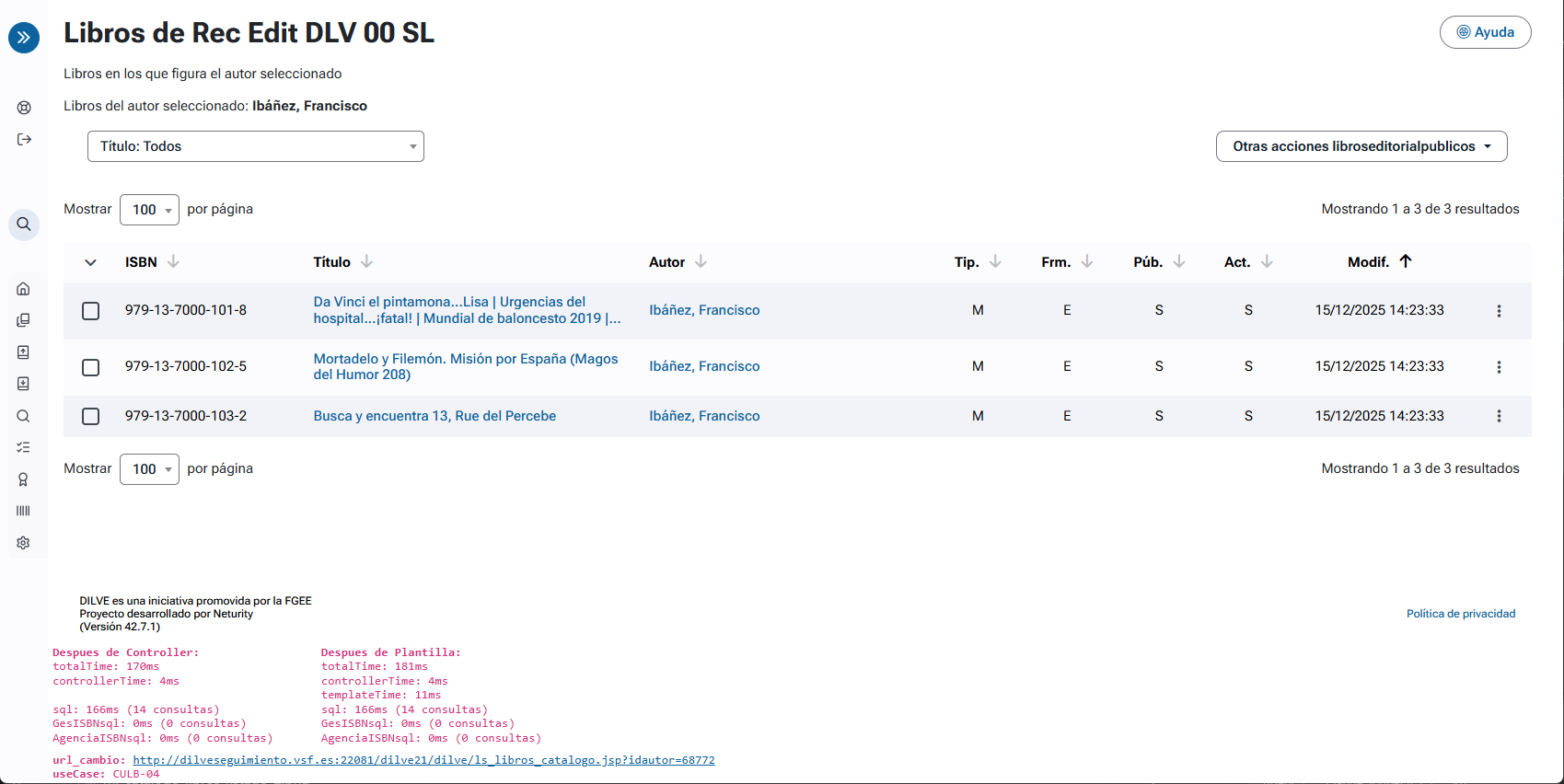Expand the sidebar with the double-chevron button
Screen dimensions: 1564x784
point(24,38)
